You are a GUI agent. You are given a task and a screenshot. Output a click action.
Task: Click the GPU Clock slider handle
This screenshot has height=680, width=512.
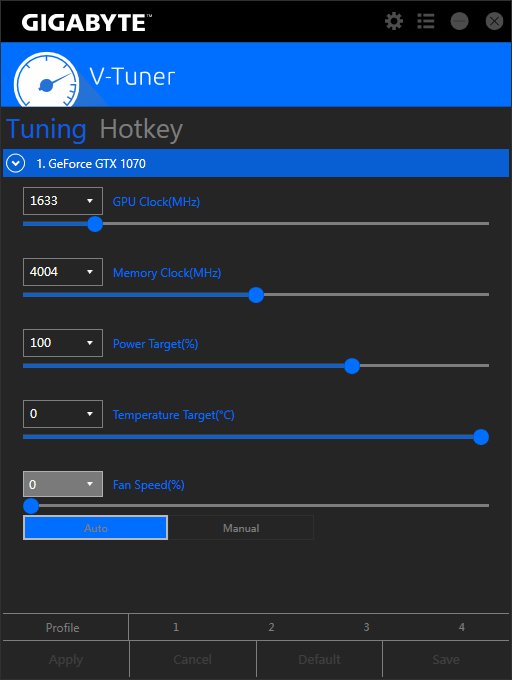pyautogui.click(x=95, y=224)
